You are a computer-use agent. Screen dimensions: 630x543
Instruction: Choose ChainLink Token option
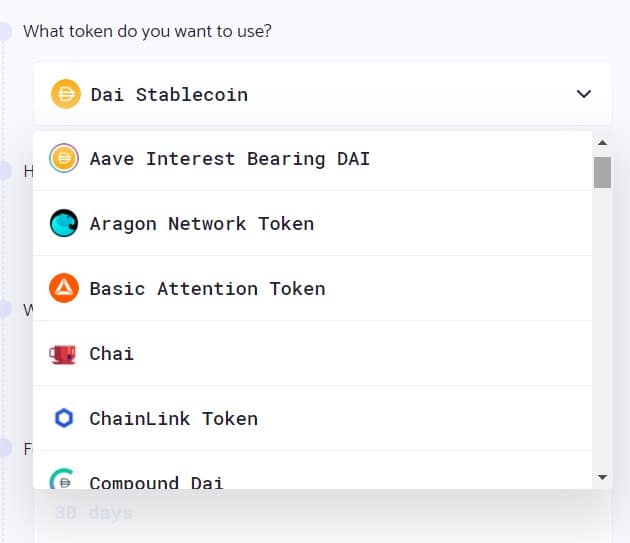pyautogui.click(x=313, y=418)
